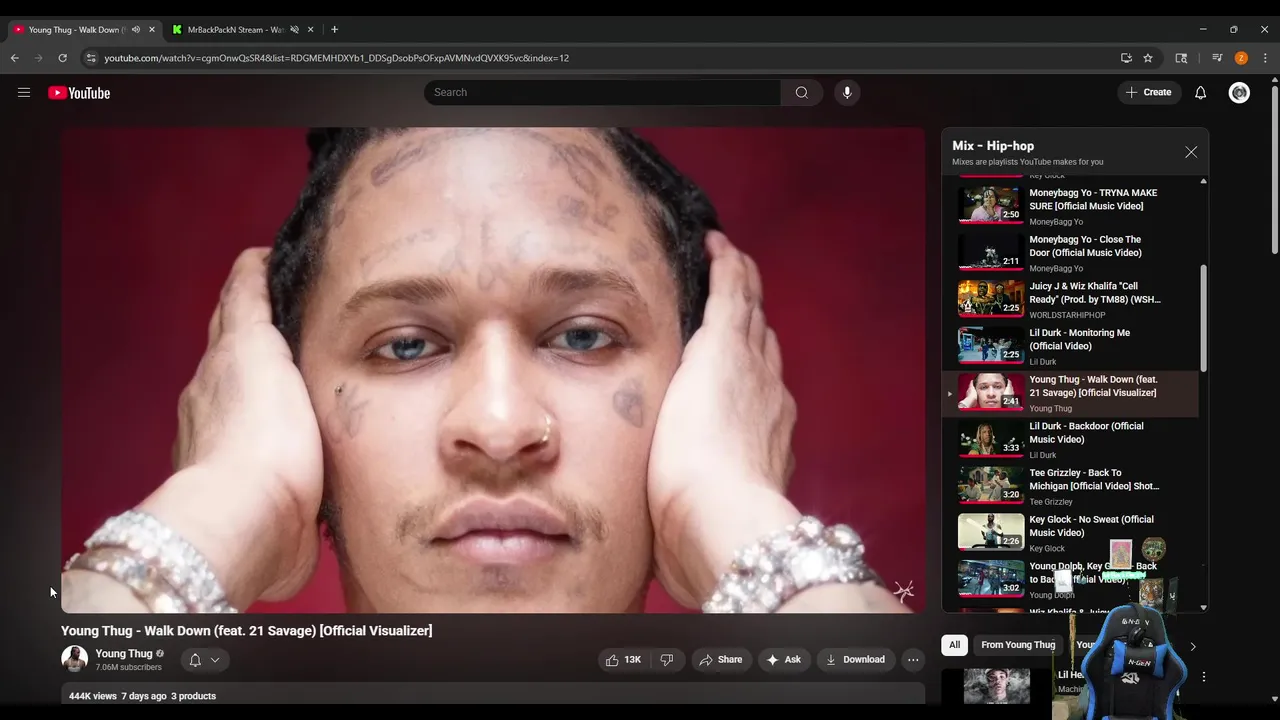Close the MrBackPackN Stream tab
The height and width of the screenshot is (720, 1280).
point(311,30)
